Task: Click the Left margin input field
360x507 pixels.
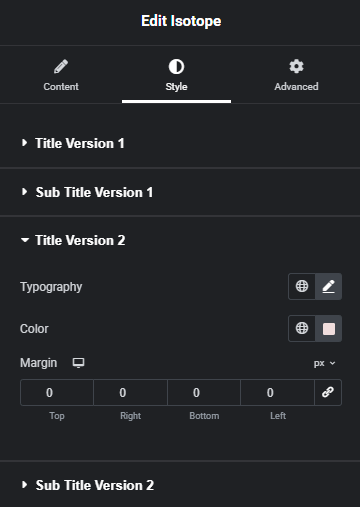Action: pos(278,392)
